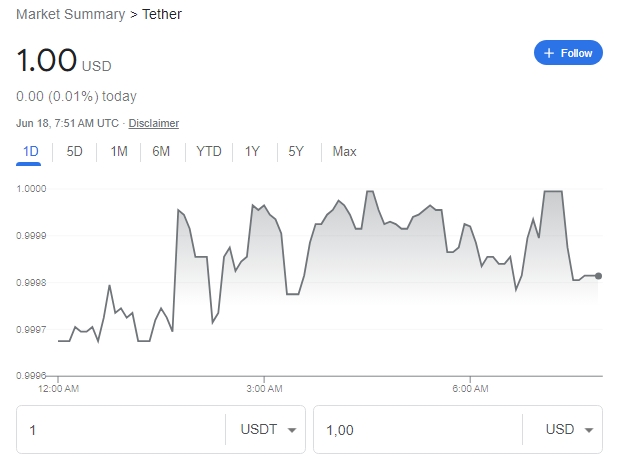Click the USD amount input field

tap(417, 430)
